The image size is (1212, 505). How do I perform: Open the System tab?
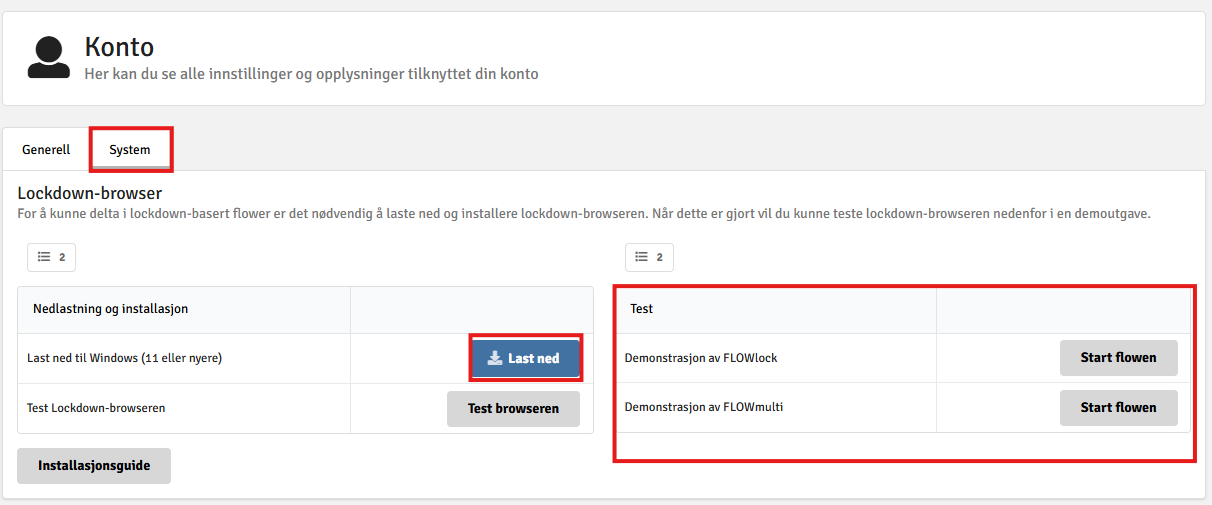point(130,150)
